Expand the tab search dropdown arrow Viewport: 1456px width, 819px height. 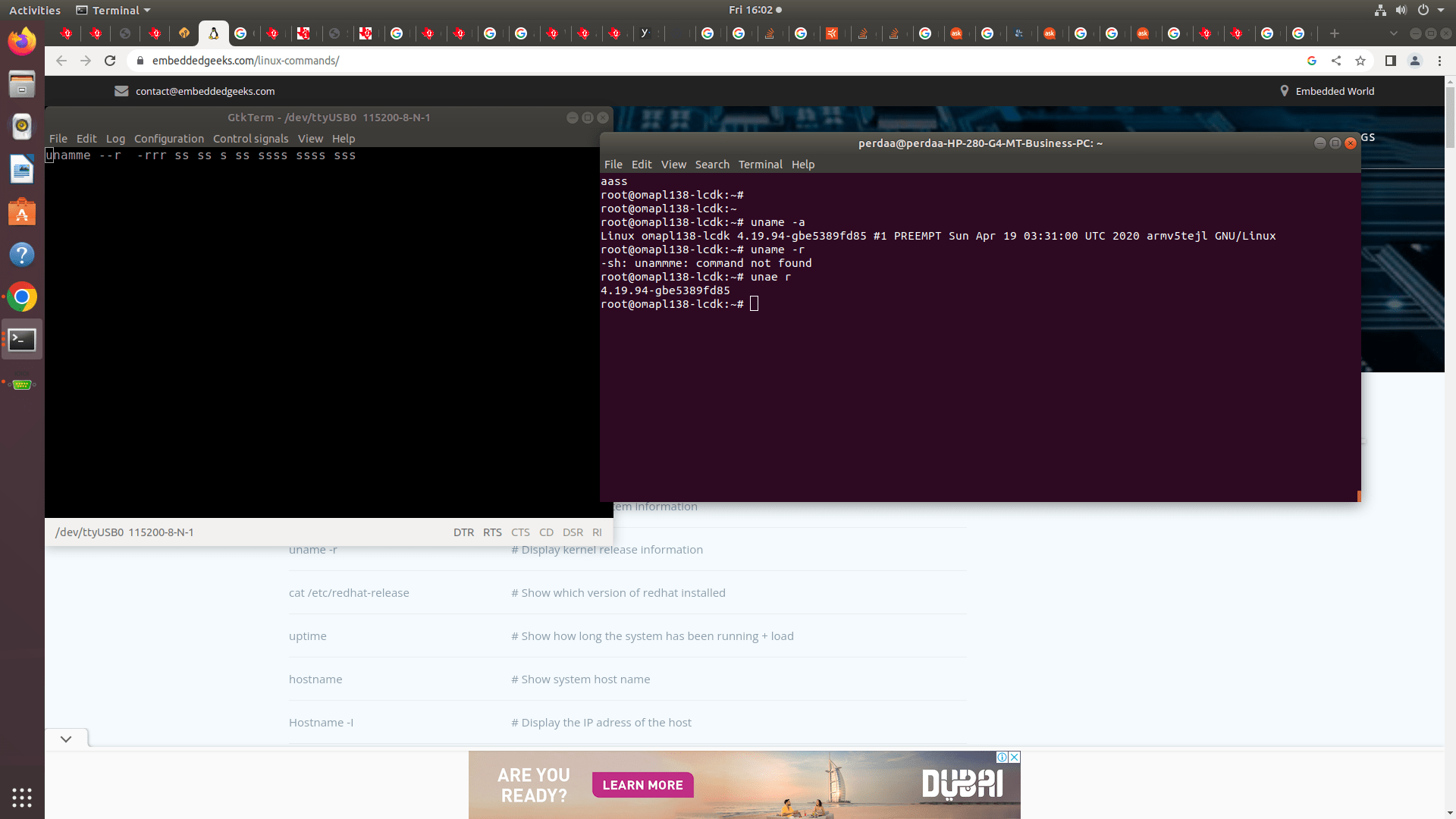coord(1393,33)
